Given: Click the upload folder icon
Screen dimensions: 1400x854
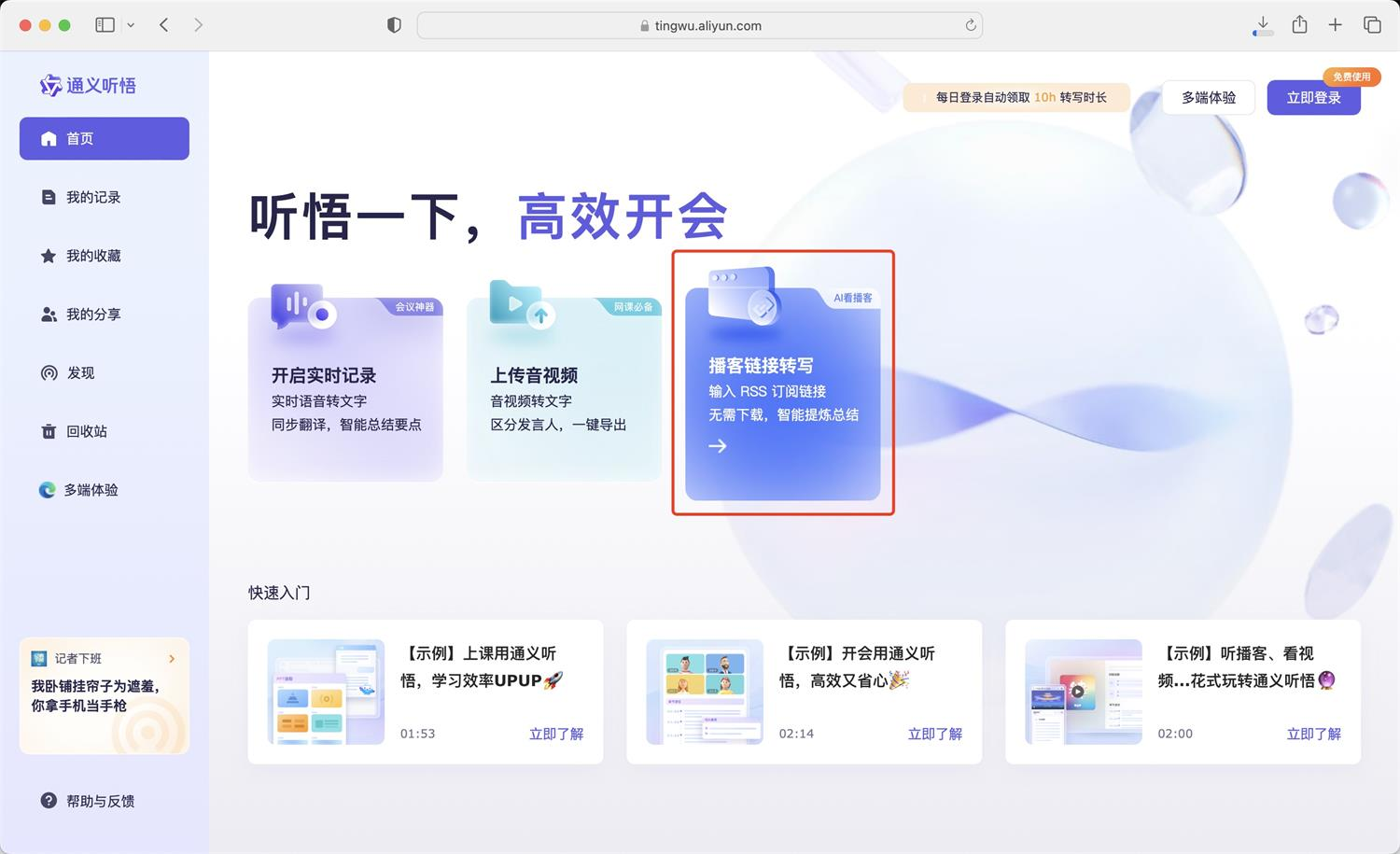Looking at the screenshot, I should pyautogui.click(x=523, y=304).
